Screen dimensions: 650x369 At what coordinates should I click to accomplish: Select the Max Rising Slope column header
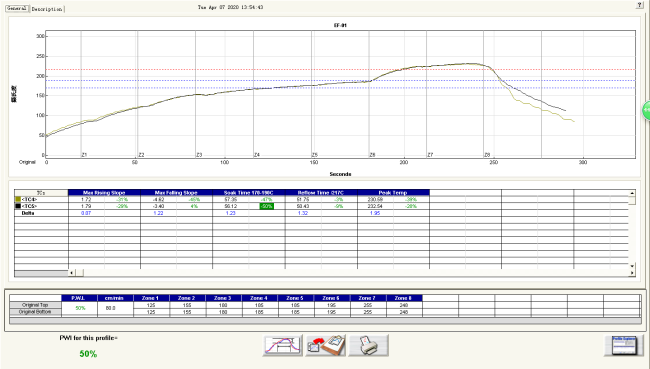pyautogui.click(x=104, y=192)
